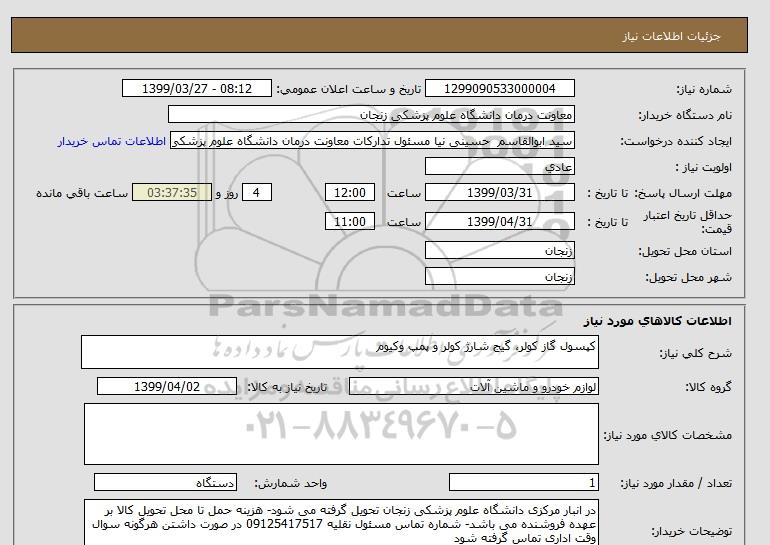Click the label گروه کالا
This screenshot has height=545, width=770.
tap(709, 387)
